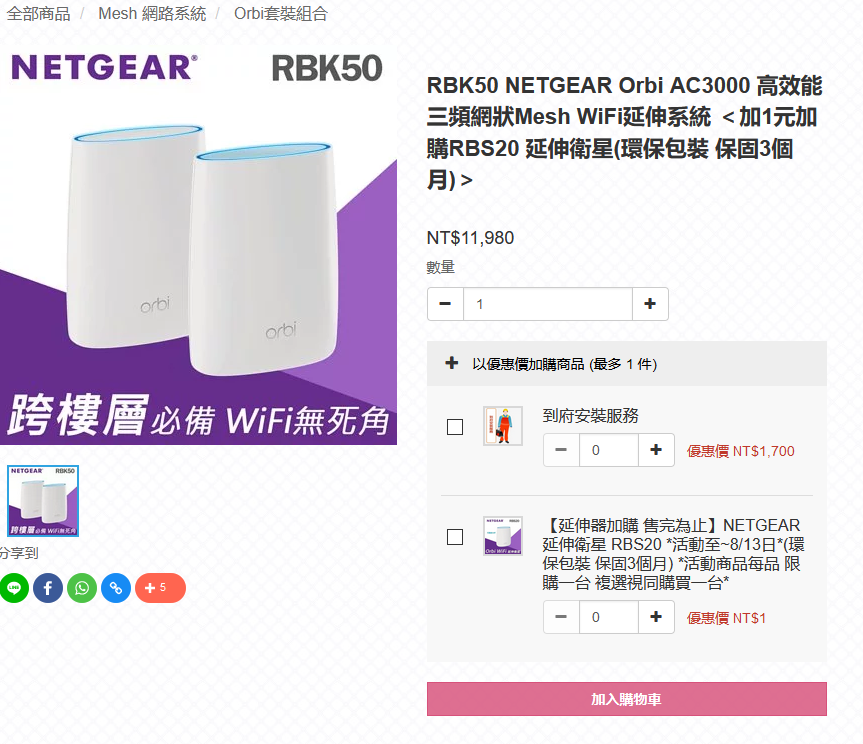The width and height of the screenshot is (863, 744).
Task: Go to Mesh 網路系統 breadcrumb
Action: tap(152, 13)
